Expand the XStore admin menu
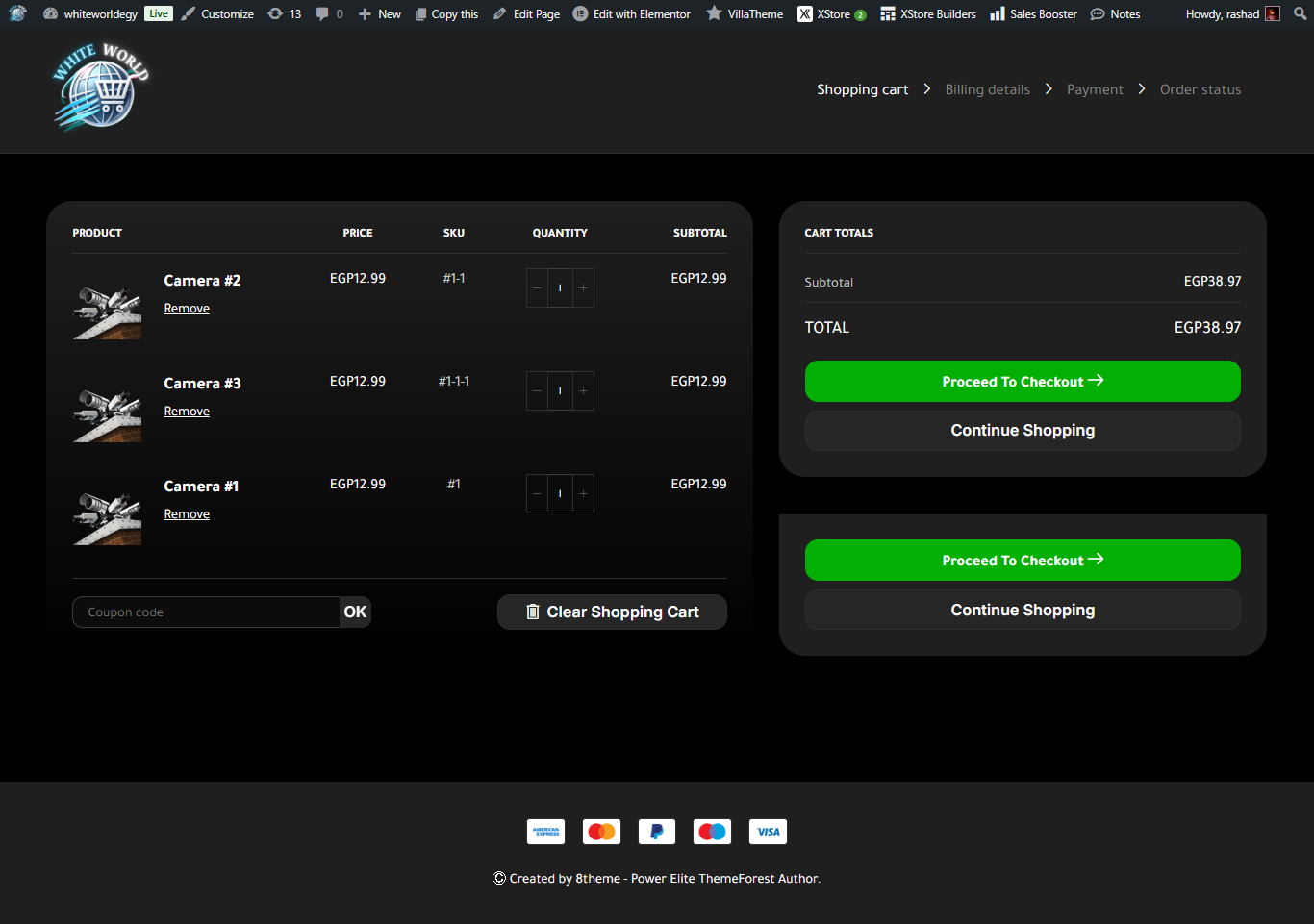1314x924 pixels. coord(832,13)
